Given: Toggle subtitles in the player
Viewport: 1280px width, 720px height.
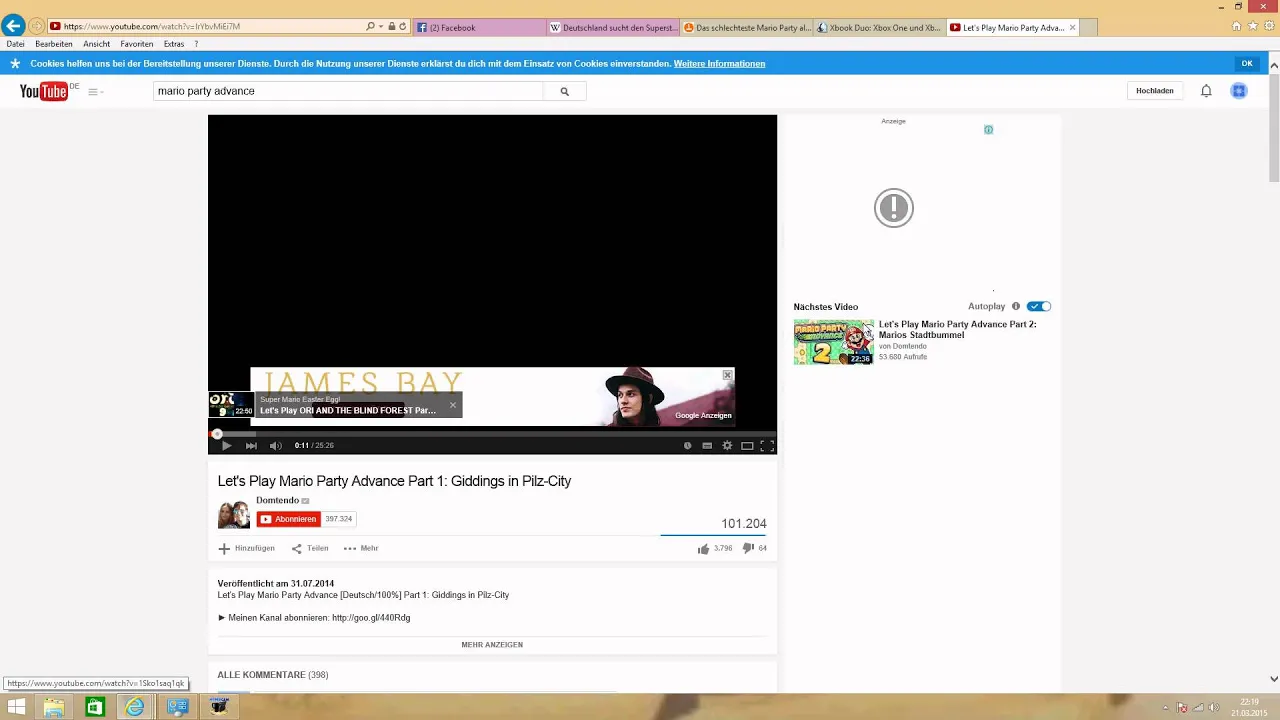Looking at the screenshot, I should [x=707, y=446].
